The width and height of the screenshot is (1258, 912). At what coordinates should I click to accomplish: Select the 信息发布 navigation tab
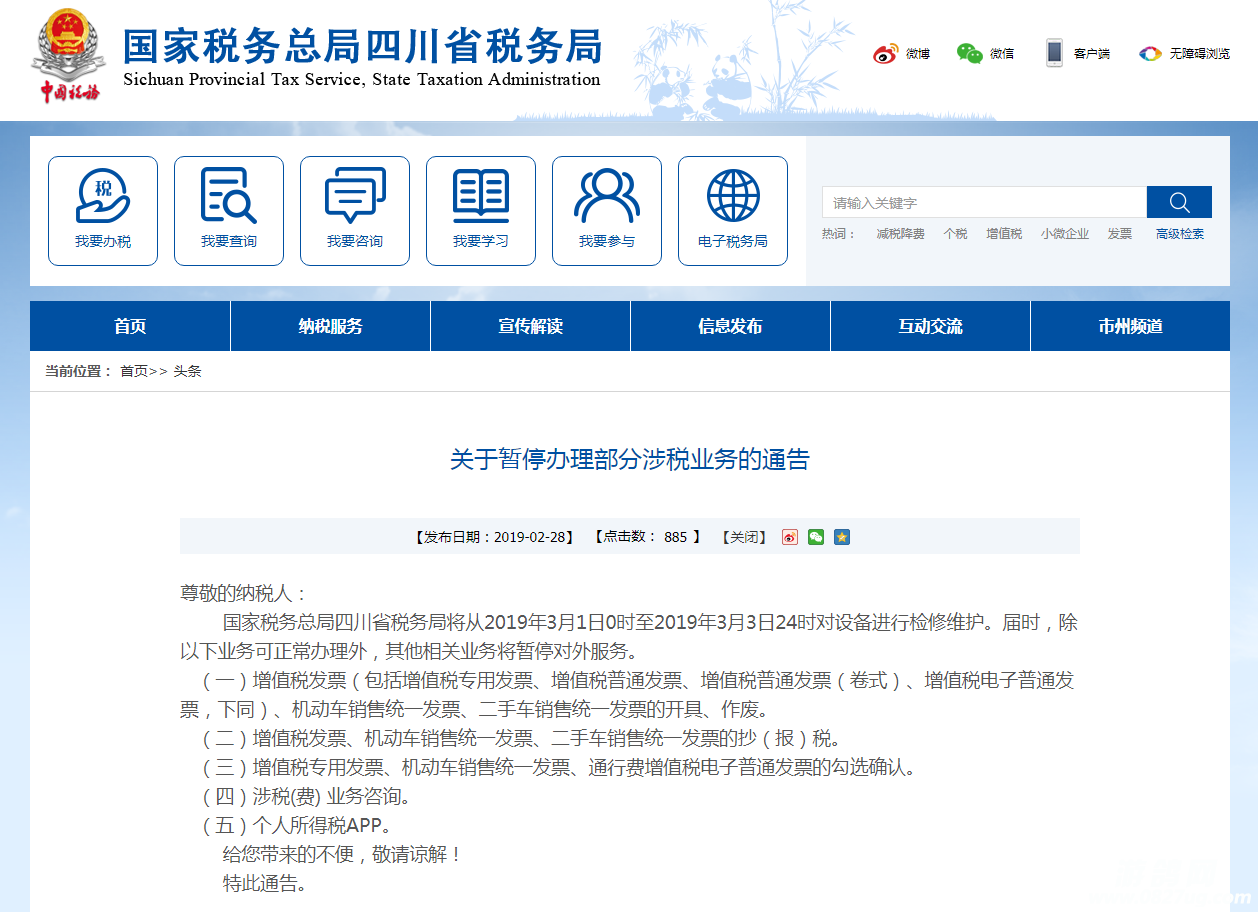coord(730,326)
